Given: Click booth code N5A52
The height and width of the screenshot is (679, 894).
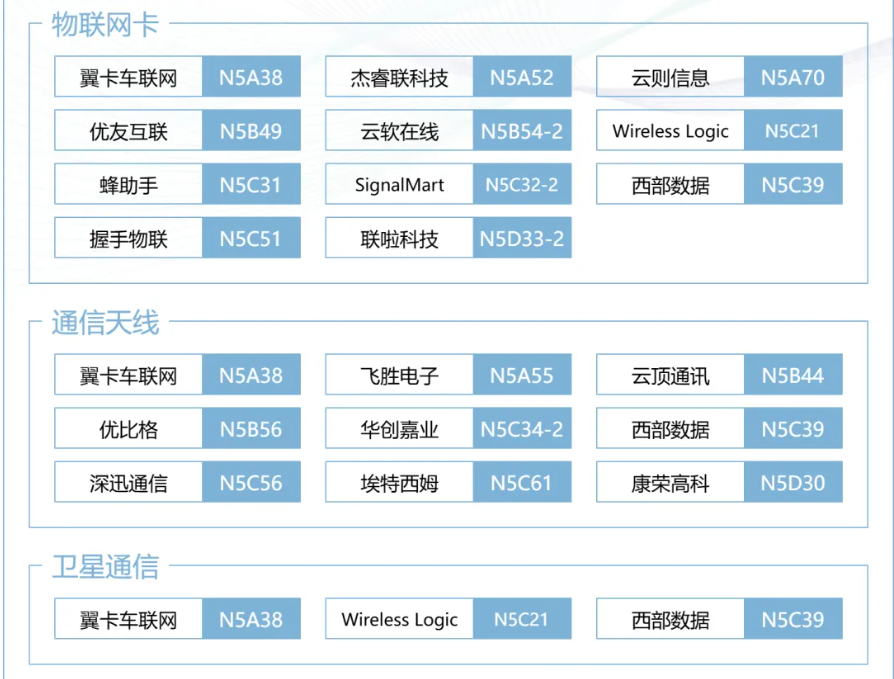Looking at the screenshot, I should (522, 77).
